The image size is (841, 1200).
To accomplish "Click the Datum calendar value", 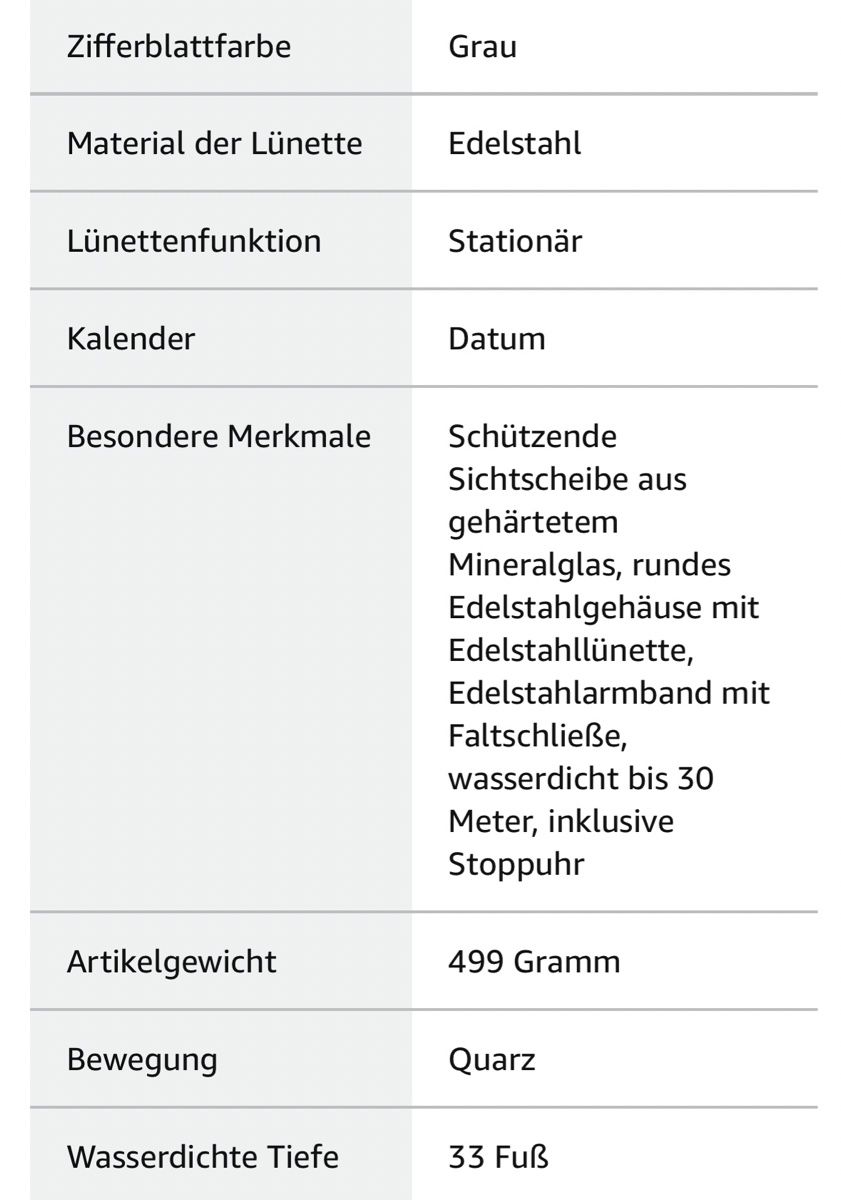I will [x=497, y=338].
